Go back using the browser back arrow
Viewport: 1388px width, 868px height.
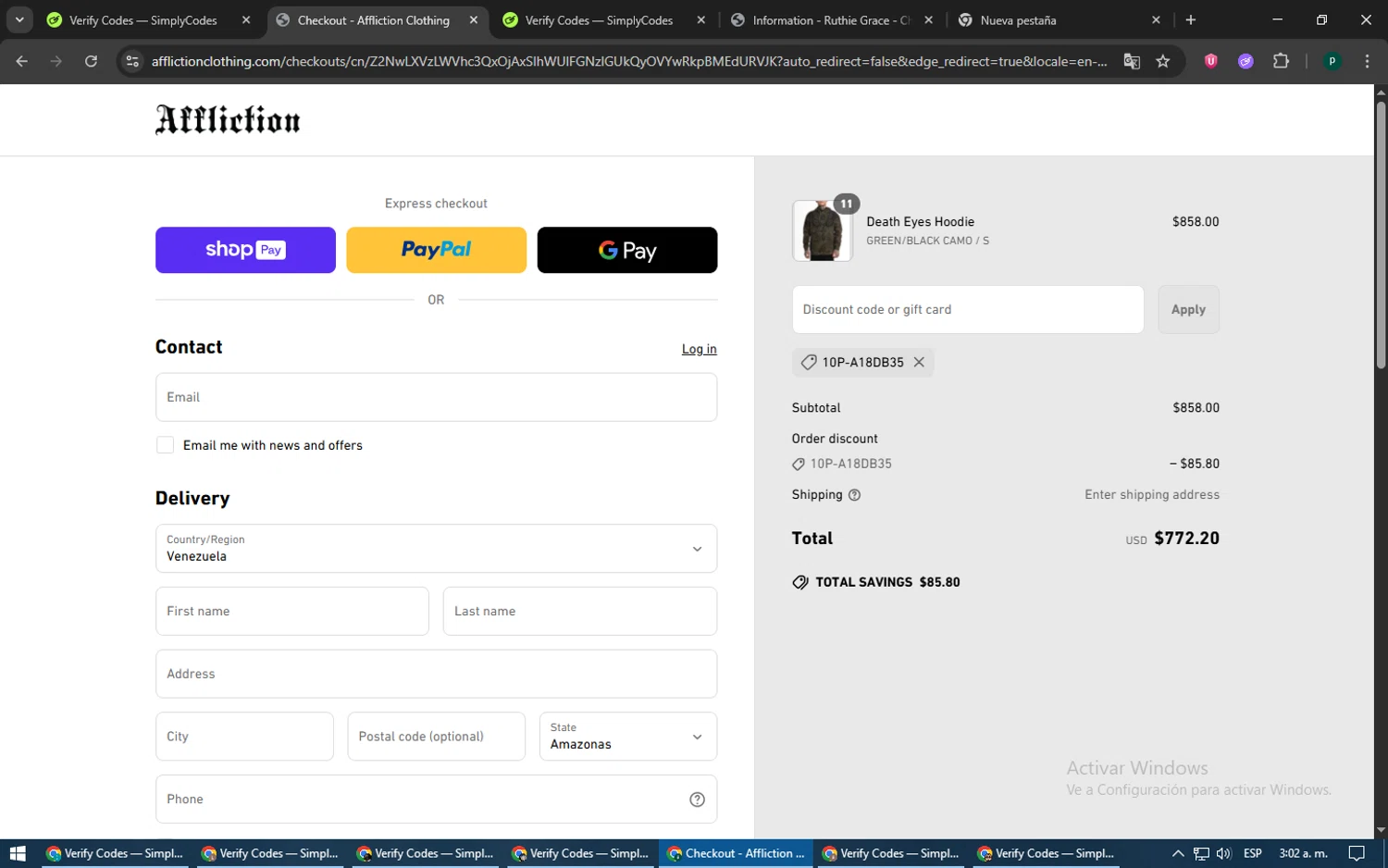point(22,61)
